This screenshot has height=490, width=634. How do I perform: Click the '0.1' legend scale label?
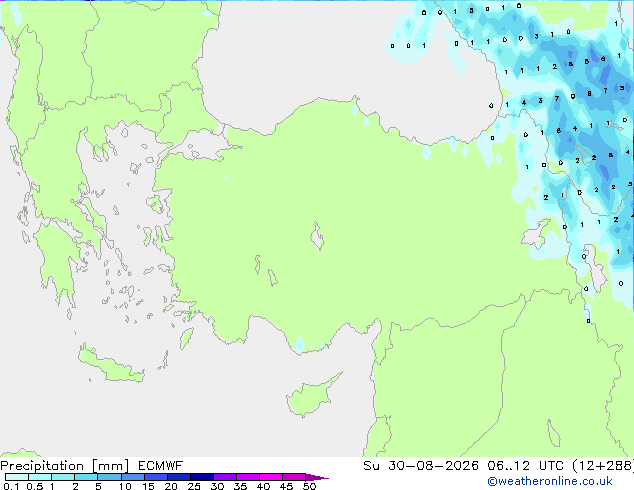(11, 486)
